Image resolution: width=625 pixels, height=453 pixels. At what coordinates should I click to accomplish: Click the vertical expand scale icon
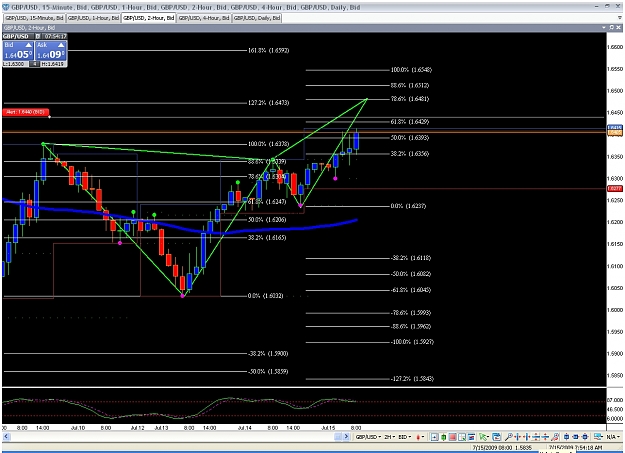pos(545,437)
